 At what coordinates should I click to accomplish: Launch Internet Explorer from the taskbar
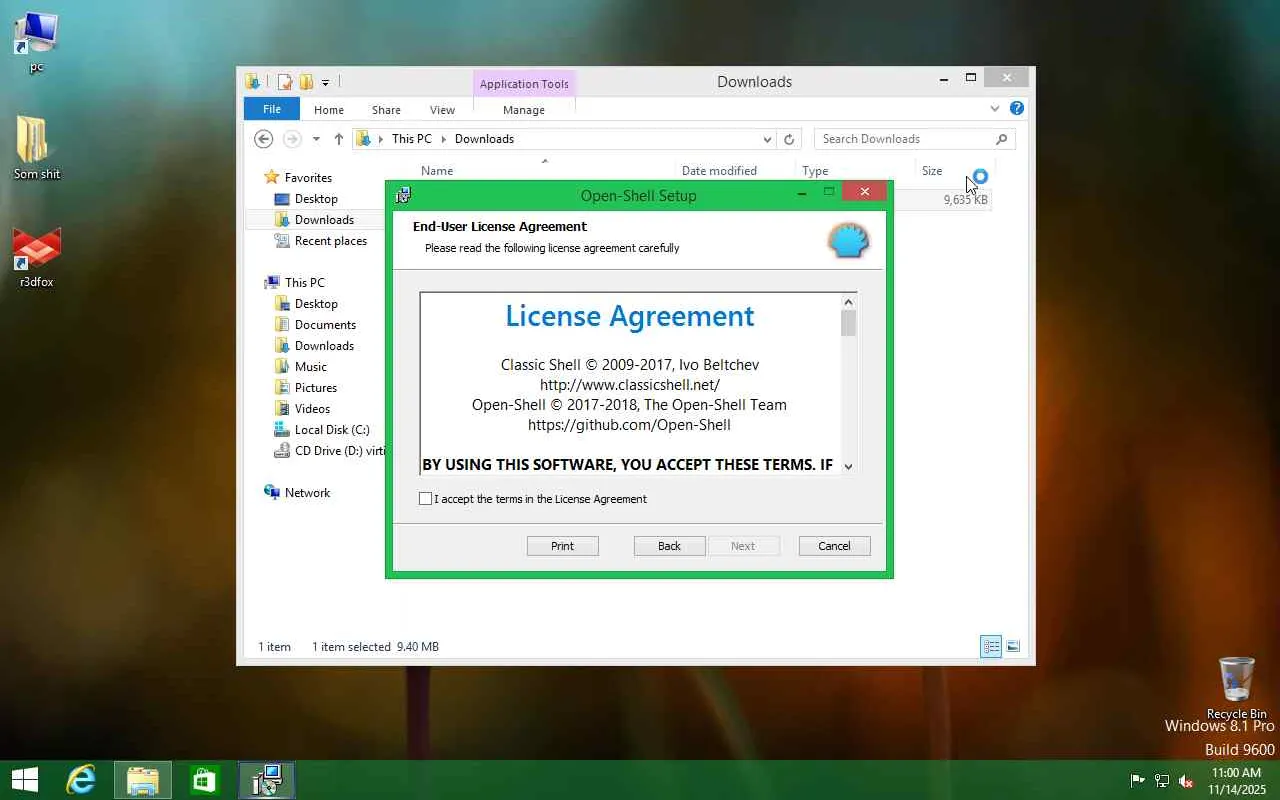tap(81, 780)
